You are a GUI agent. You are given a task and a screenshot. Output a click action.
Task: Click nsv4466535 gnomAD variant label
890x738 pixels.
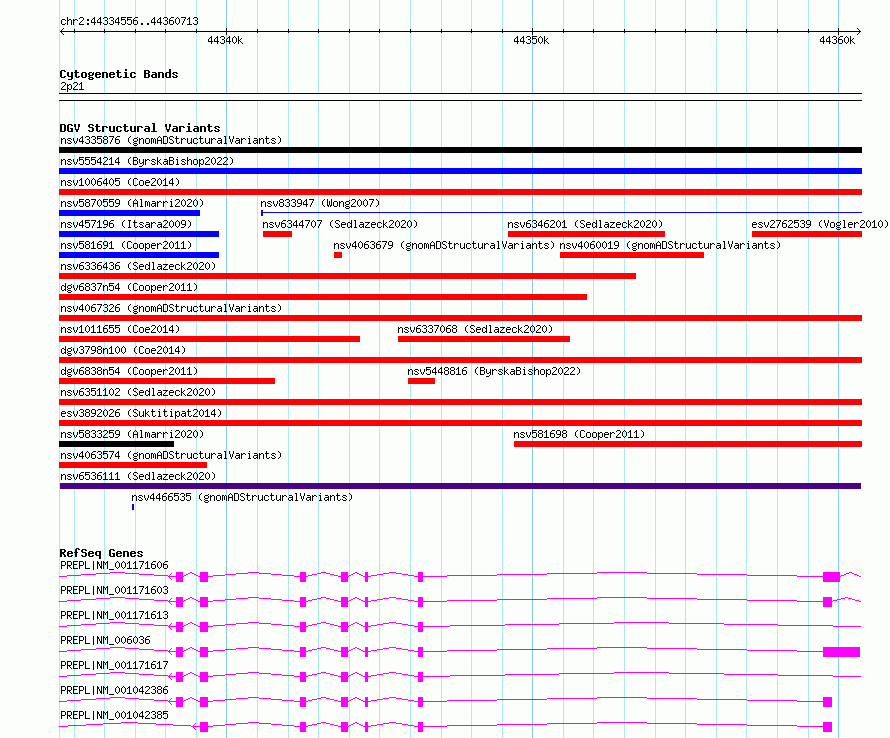click(242, 497)
